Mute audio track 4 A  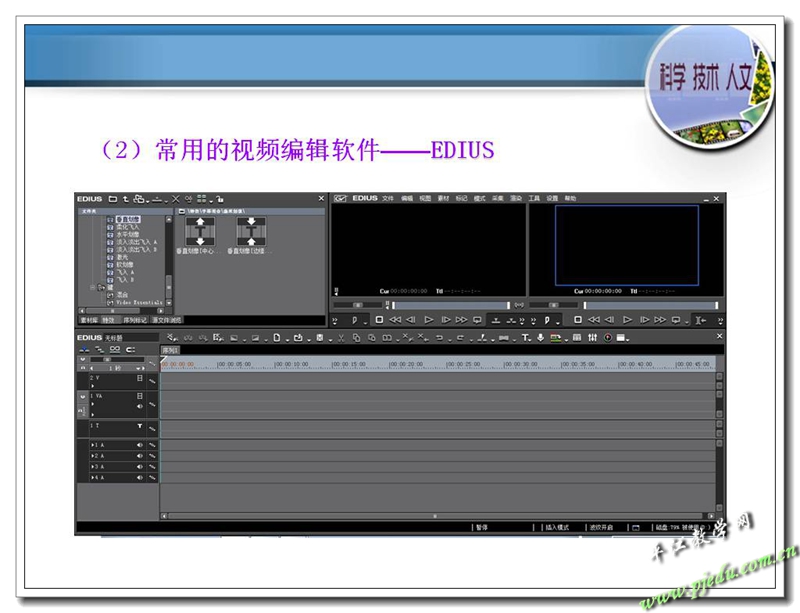pyautogui.click(x=140, y=478)
